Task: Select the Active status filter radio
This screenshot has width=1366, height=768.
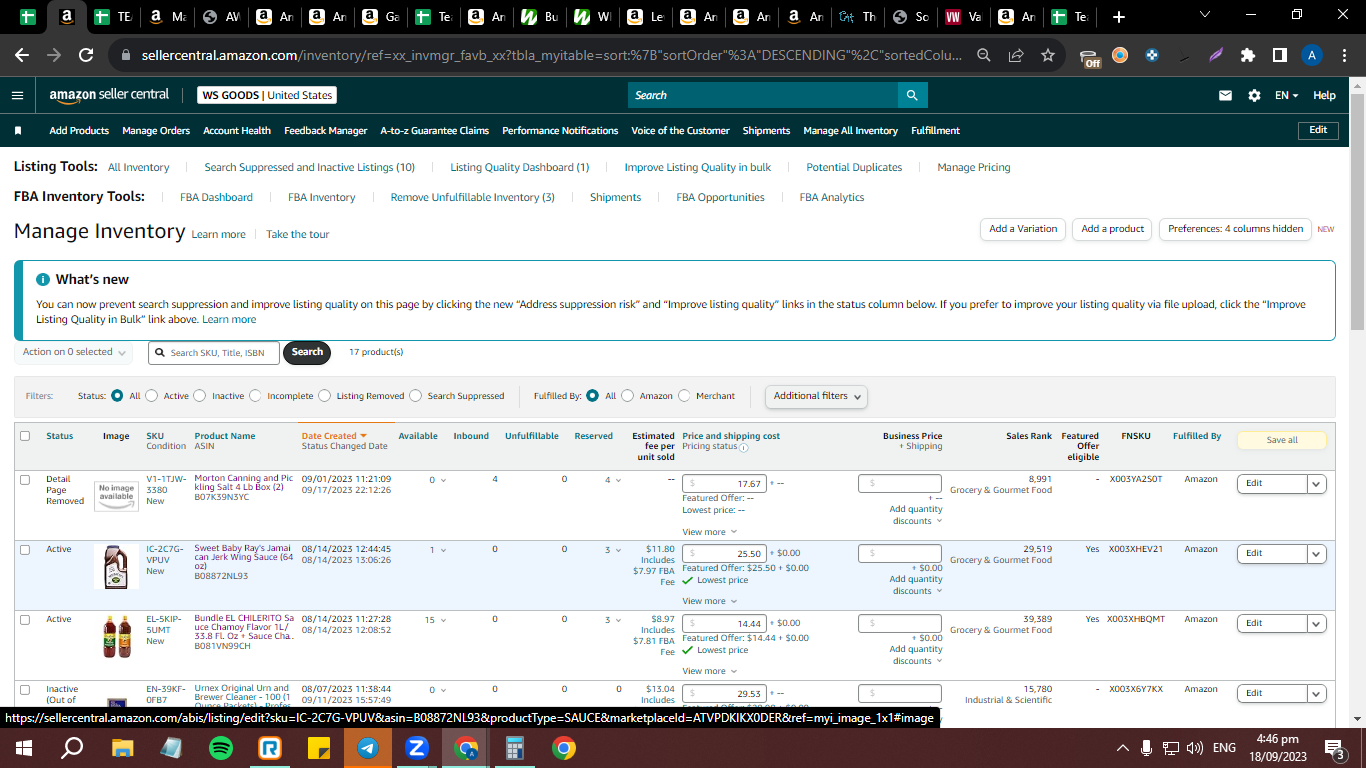Action: (152, 396)
